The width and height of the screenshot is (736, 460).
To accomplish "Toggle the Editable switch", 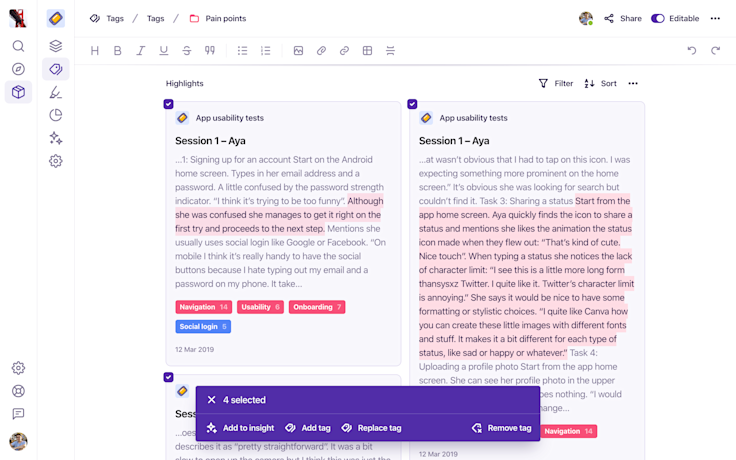I will (x=658, y=18).
